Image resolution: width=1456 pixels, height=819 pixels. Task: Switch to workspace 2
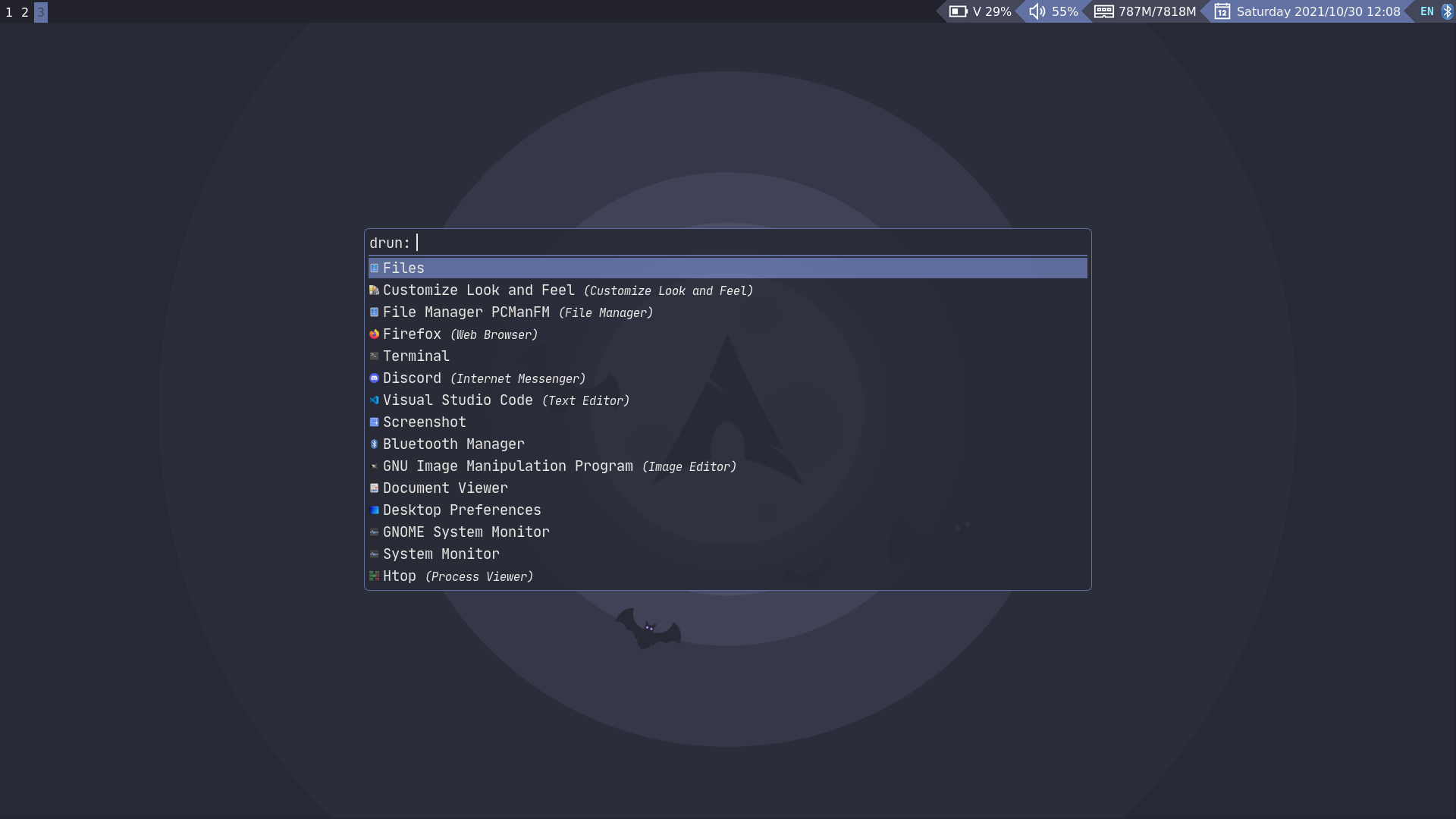pos(25,12)
